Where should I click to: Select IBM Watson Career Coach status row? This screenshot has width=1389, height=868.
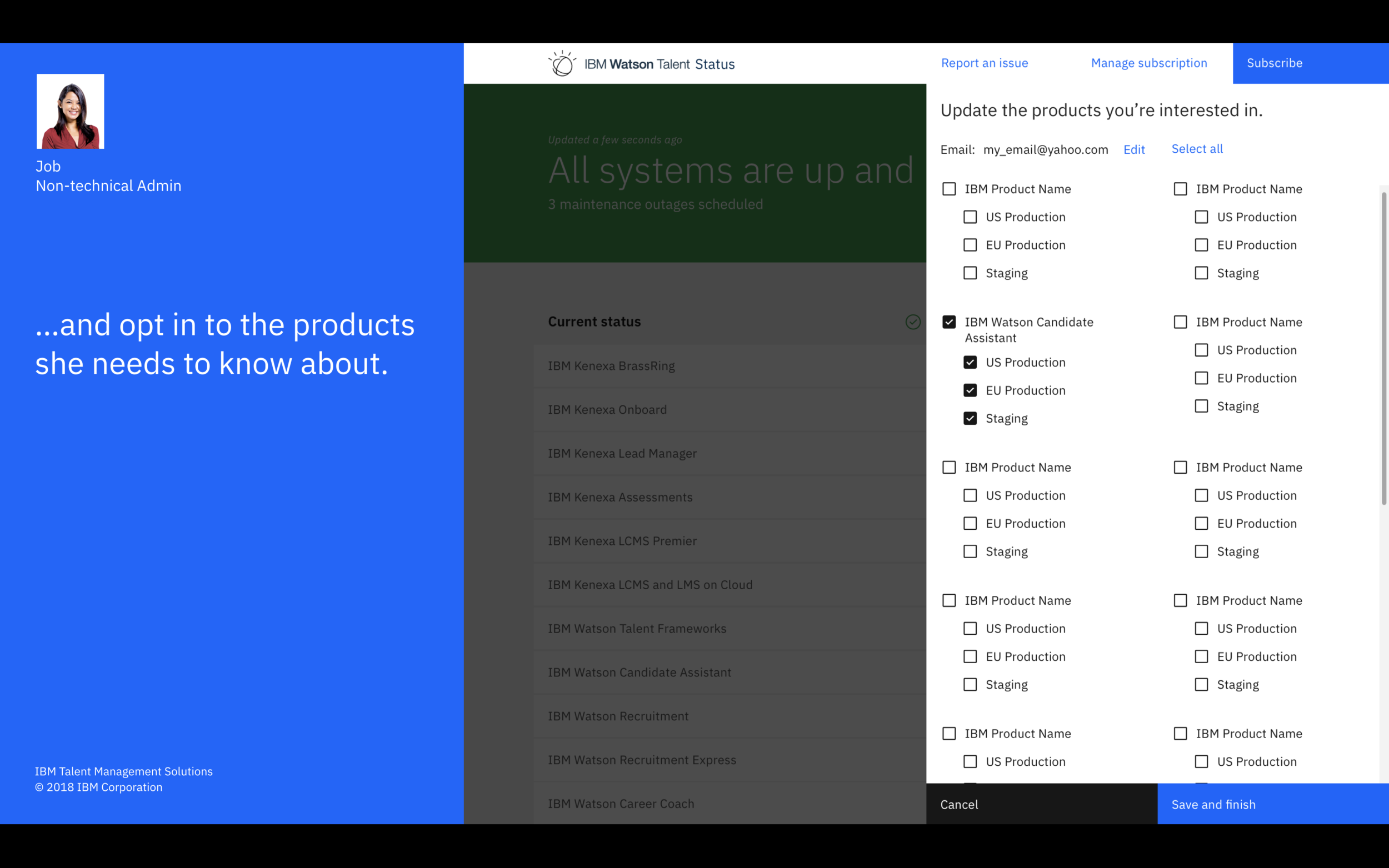[x=730, y=803]
